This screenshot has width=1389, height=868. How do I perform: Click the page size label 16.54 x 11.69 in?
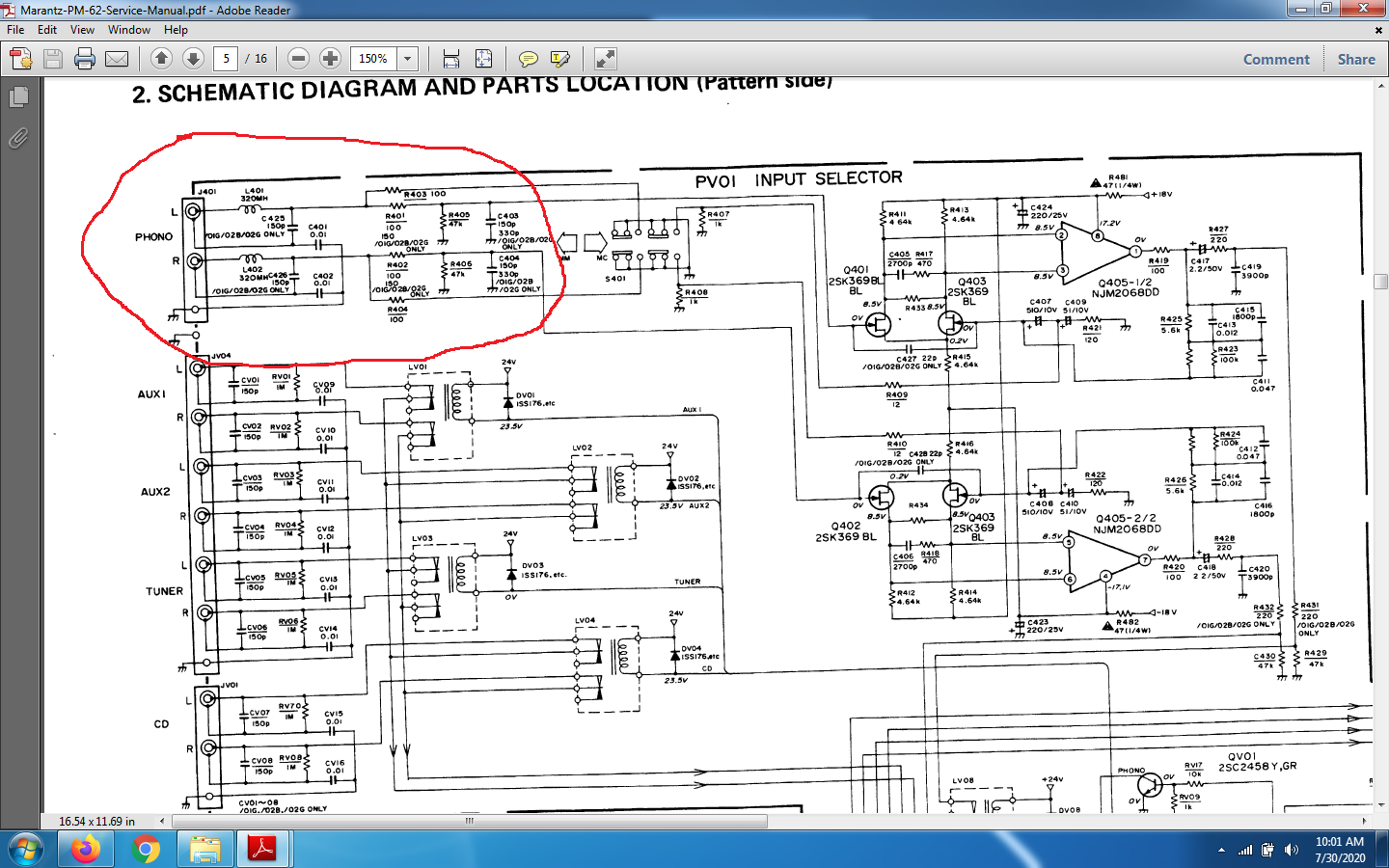point(96,822)
